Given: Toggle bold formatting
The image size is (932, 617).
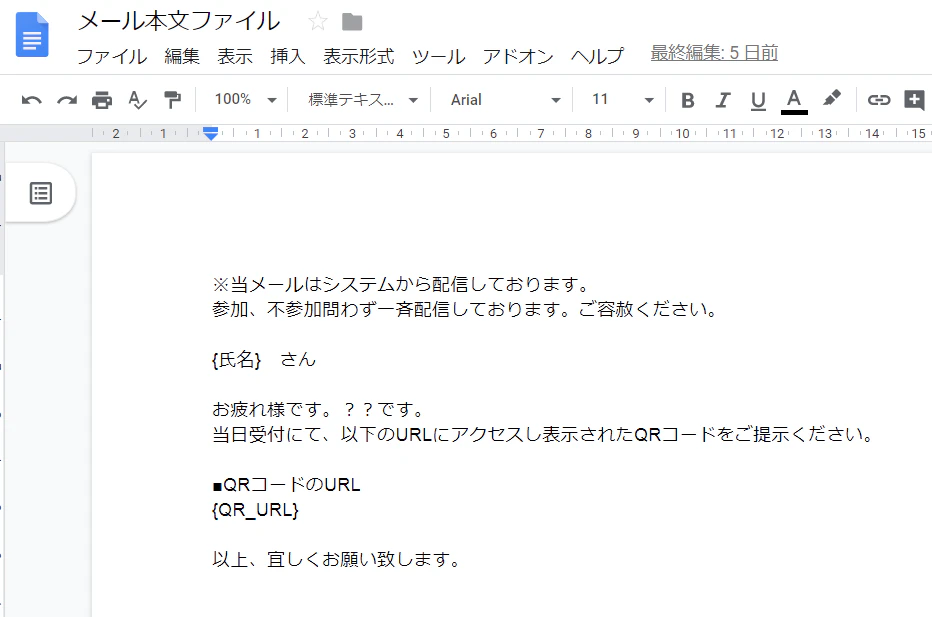Looking at the screenshot, I should click(688, 100).
